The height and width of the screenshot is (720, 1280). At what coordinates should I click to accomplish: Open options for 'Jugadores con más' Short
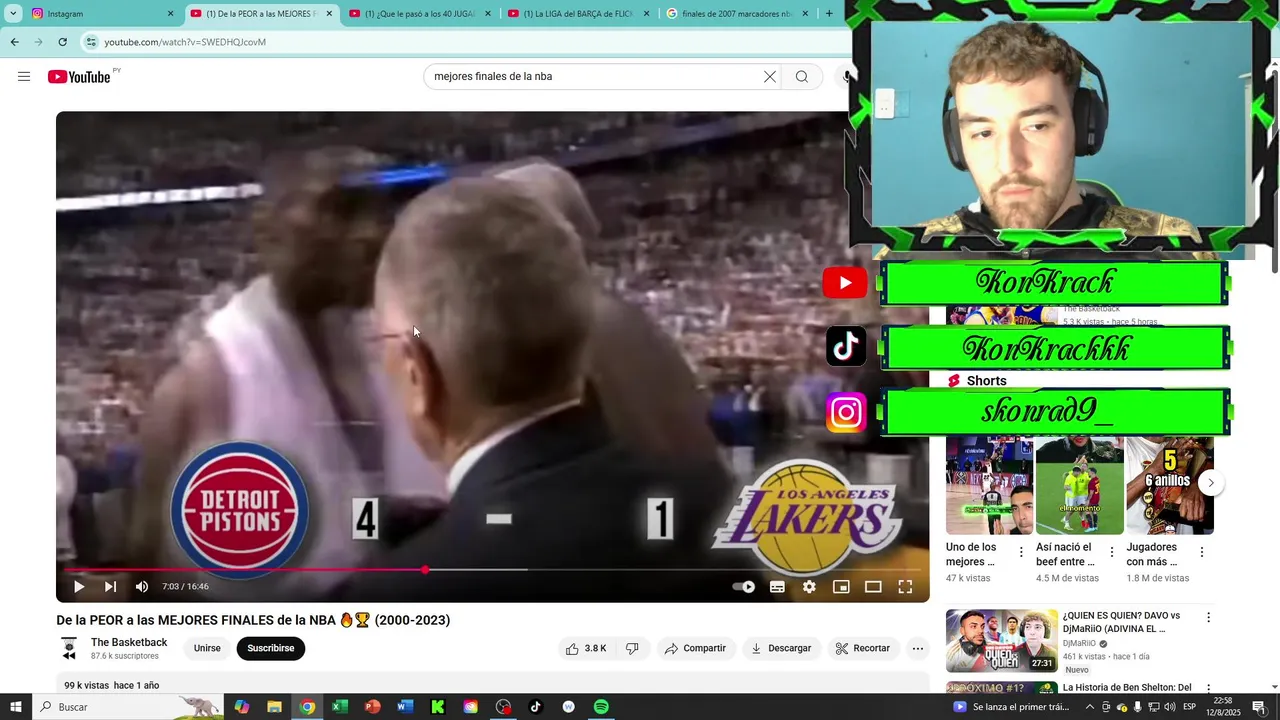click(x=1201, y=552)
